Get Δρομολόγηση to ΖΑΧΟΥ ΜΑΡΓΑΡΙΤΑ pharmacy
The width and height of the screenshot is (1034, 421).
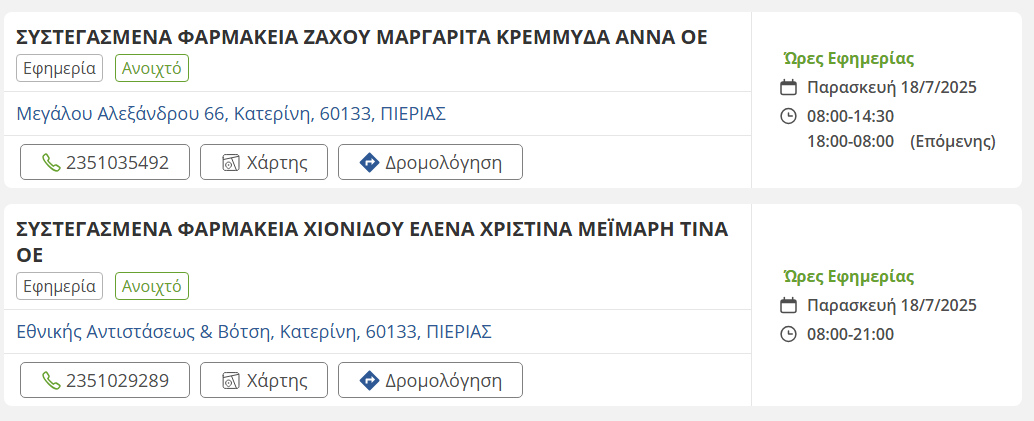430,162
